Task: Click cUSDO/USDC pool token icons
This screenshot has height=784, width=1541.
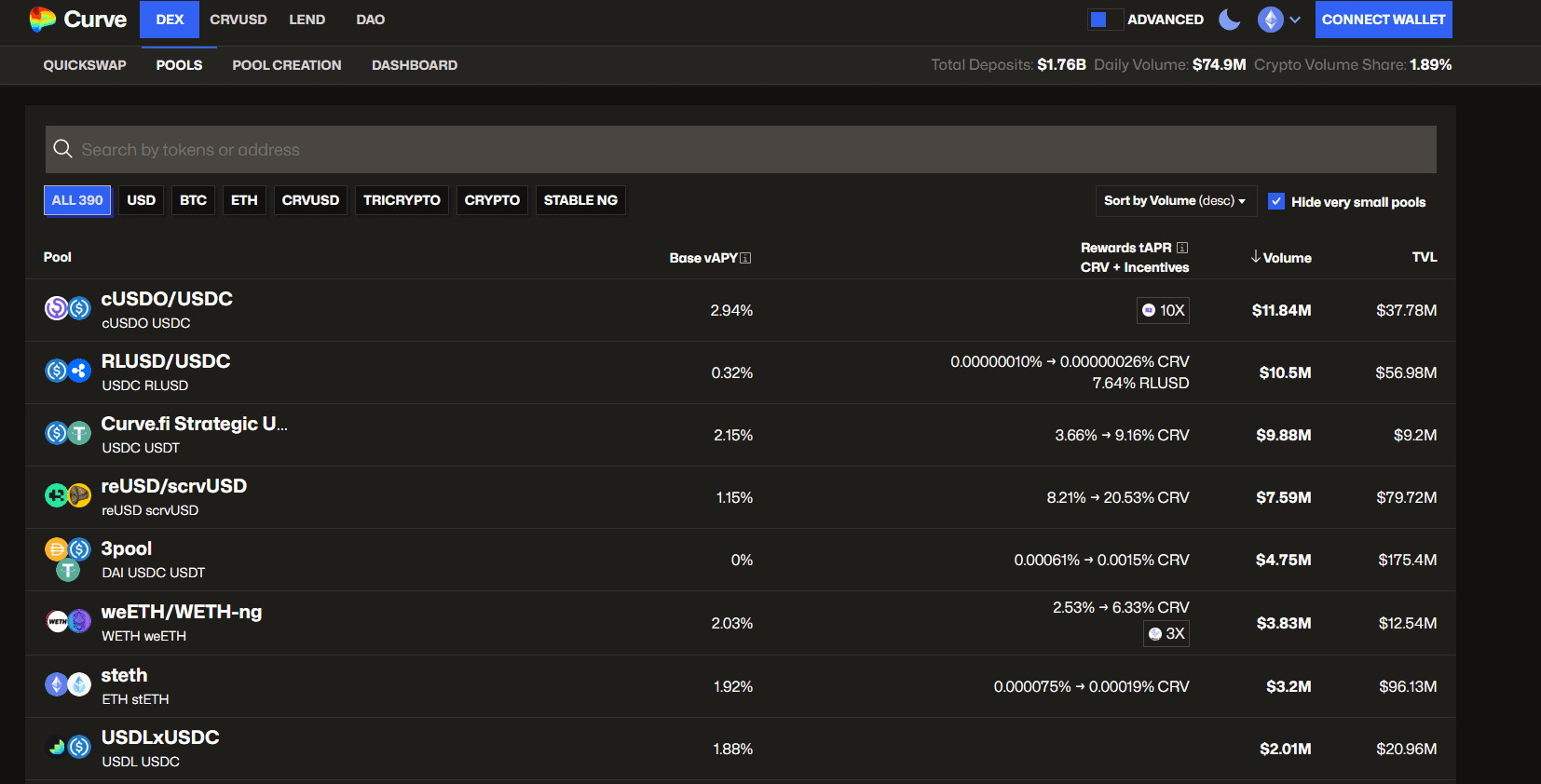Action: 68,308
